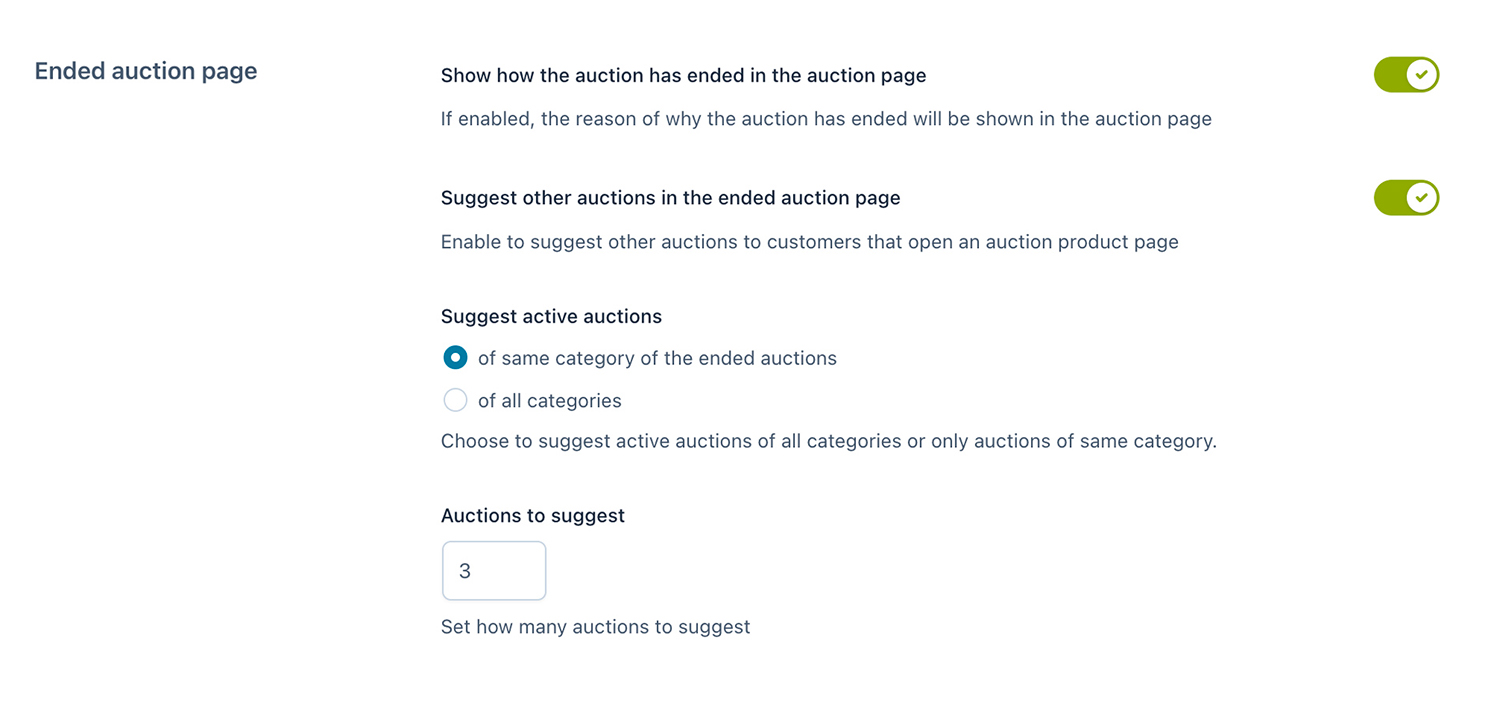Click the 'Auctions to suggest' field label
The height and width of the screenshot is (724, 1500).
(532, 516)
